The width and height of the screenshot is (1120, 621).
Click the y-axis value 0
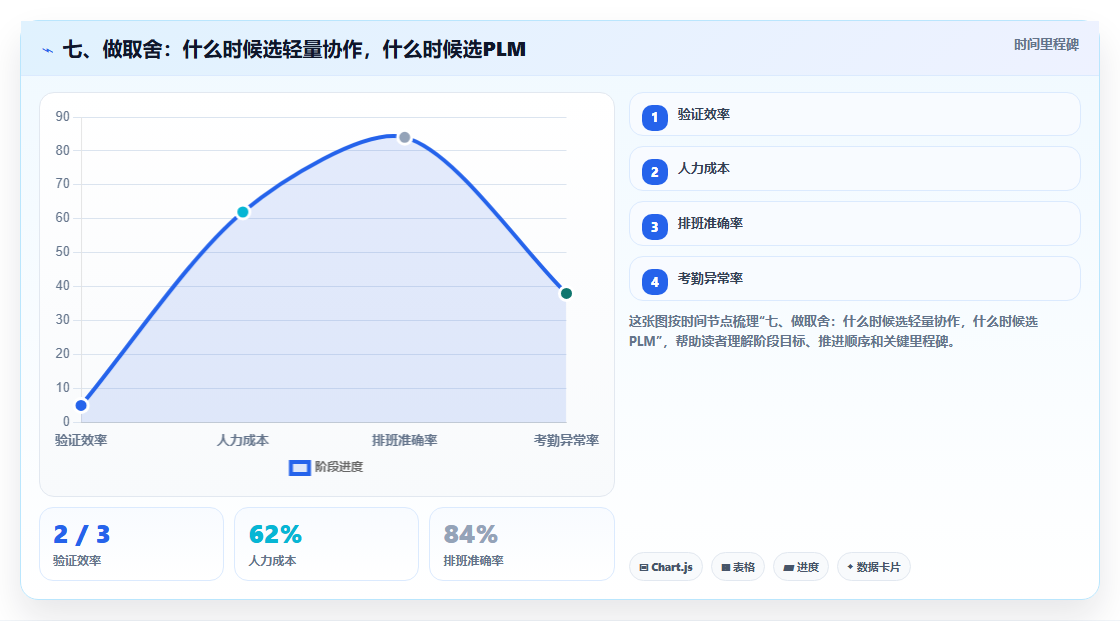(x=66, y=422)
